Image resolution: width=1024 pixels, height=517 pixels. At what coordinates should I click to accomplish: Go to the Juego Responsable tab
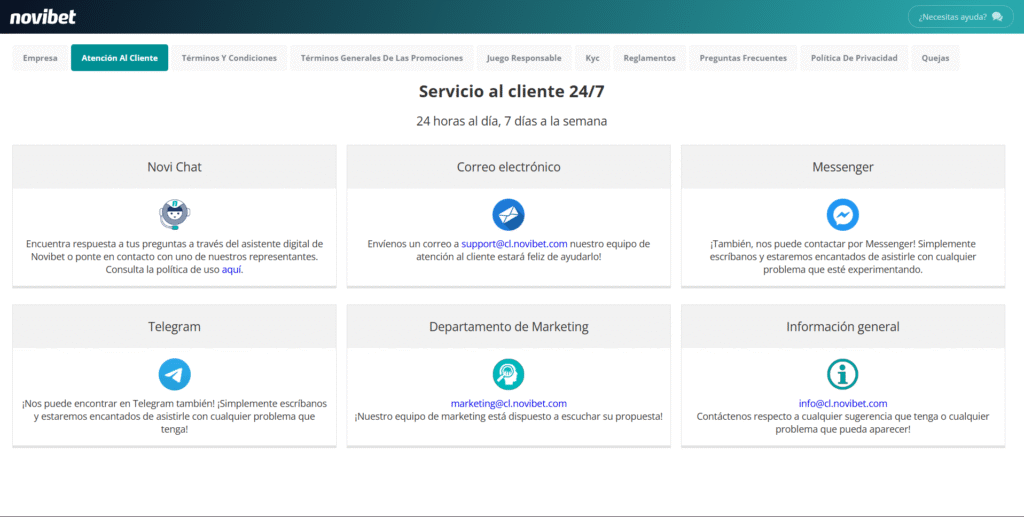(x=524, y=58)
